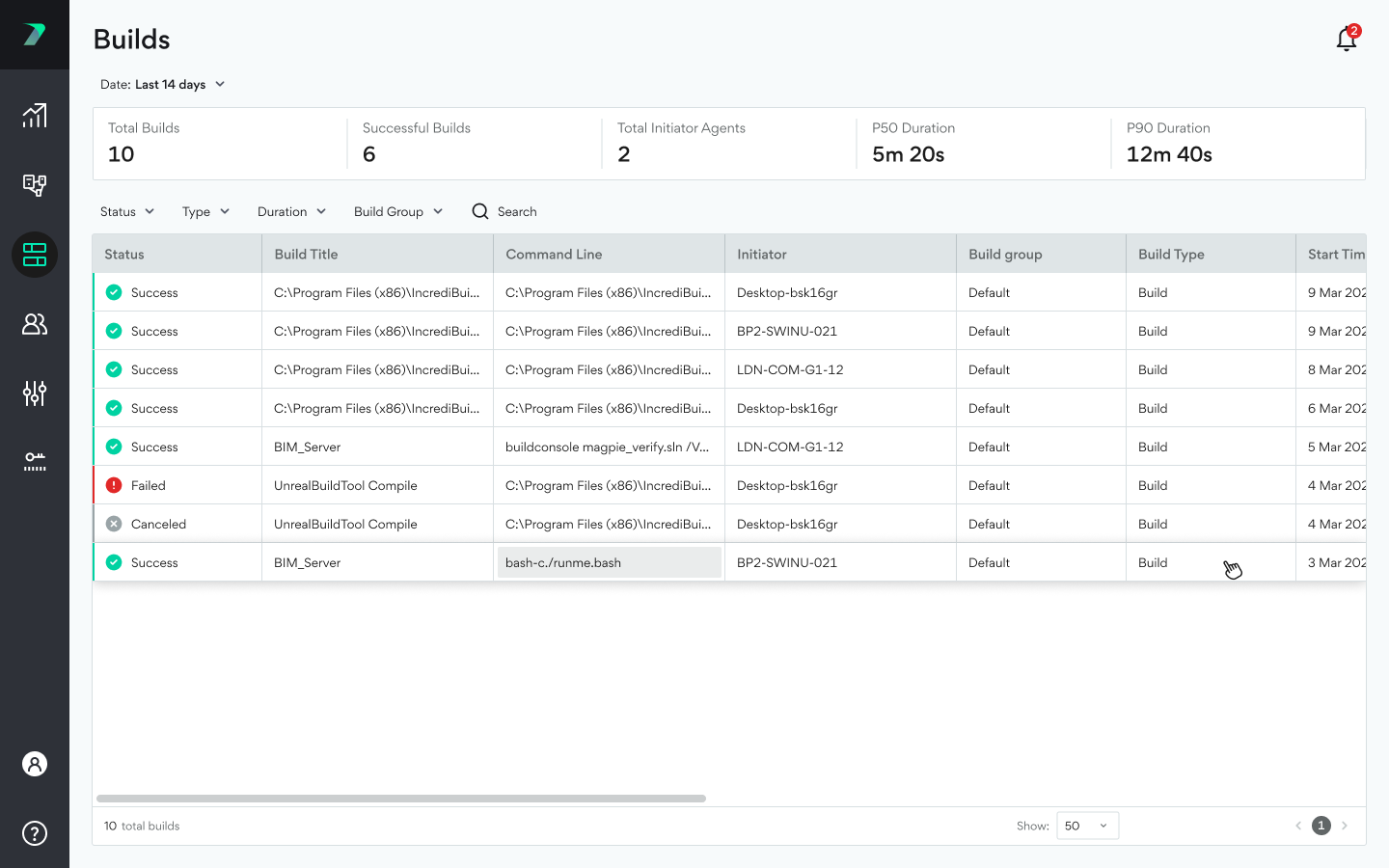1389x868 pixels.
Task: Click the Failed status label
Action: tap(149, 485)
